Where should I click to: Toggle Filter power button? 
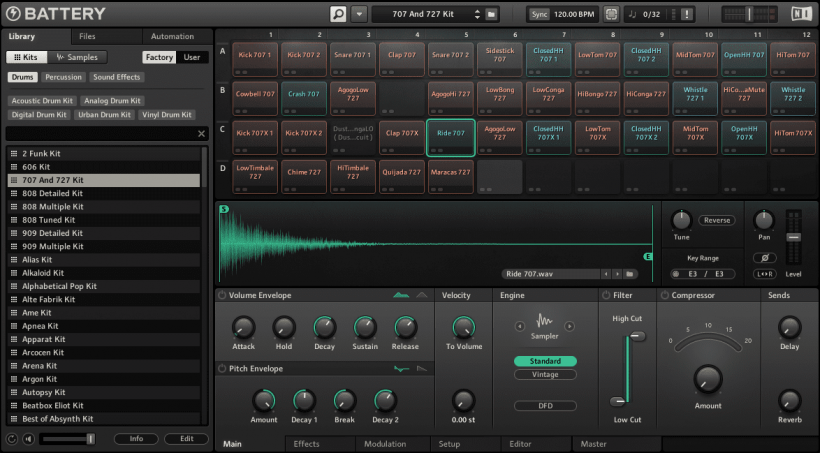[606, 296]
